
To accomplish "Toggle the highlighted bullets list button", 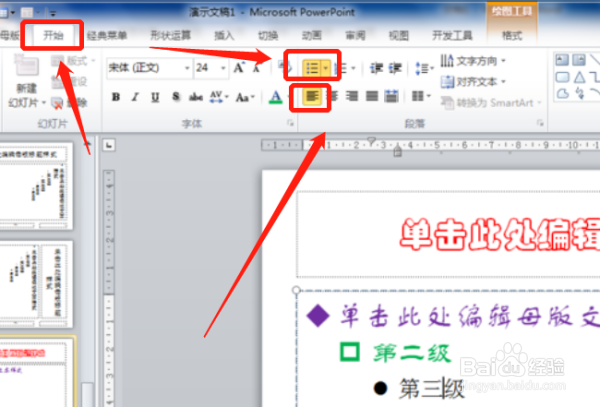I will coord(312,68).
